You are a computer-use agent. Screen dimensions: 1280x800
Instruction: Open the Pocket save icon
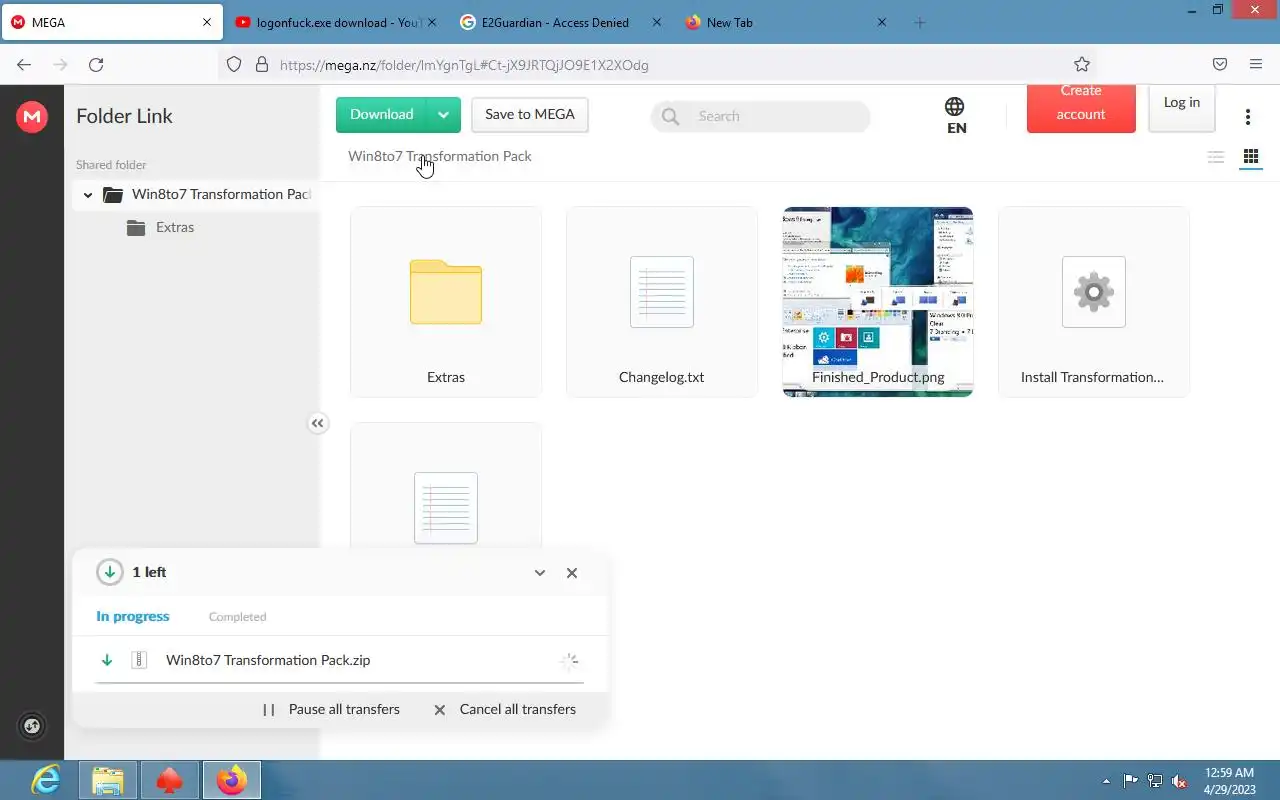click(x=1220, y=65)
